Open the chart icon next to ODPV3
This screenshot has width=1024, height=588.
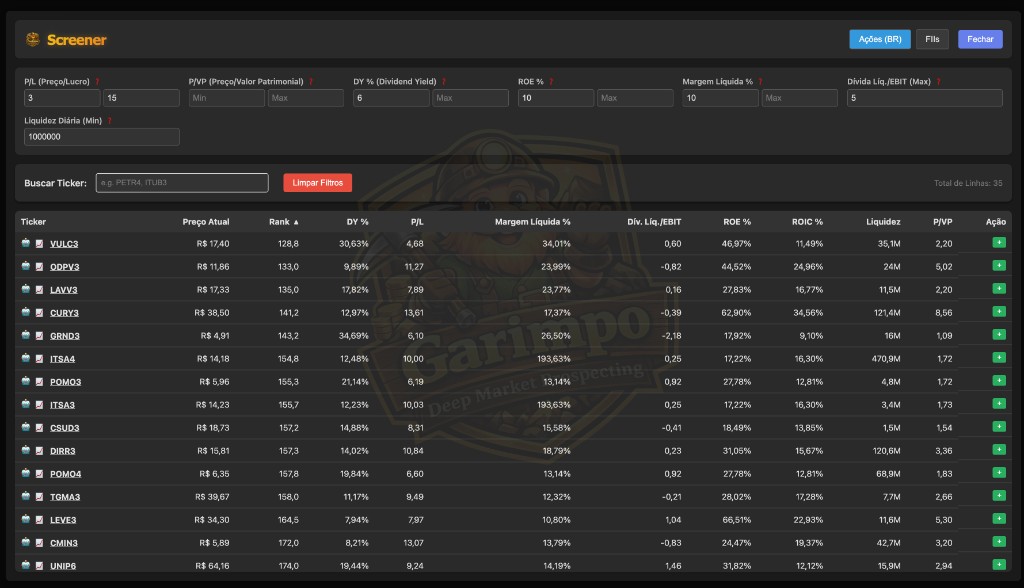click(x=38, y=266)
